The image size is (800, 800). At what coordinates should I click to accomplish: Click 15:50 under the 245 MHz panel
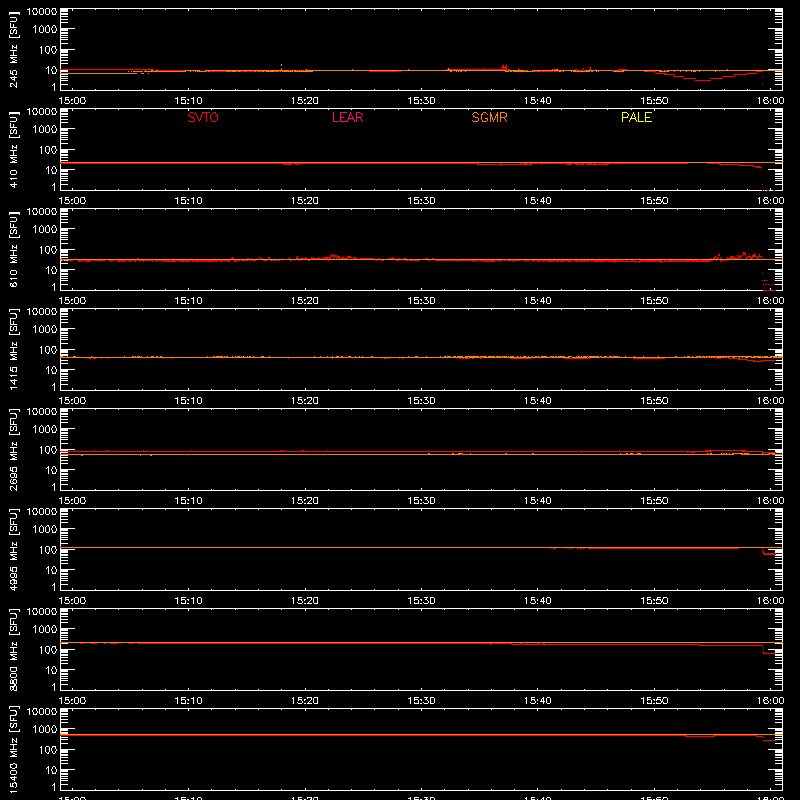coord(654,101)
